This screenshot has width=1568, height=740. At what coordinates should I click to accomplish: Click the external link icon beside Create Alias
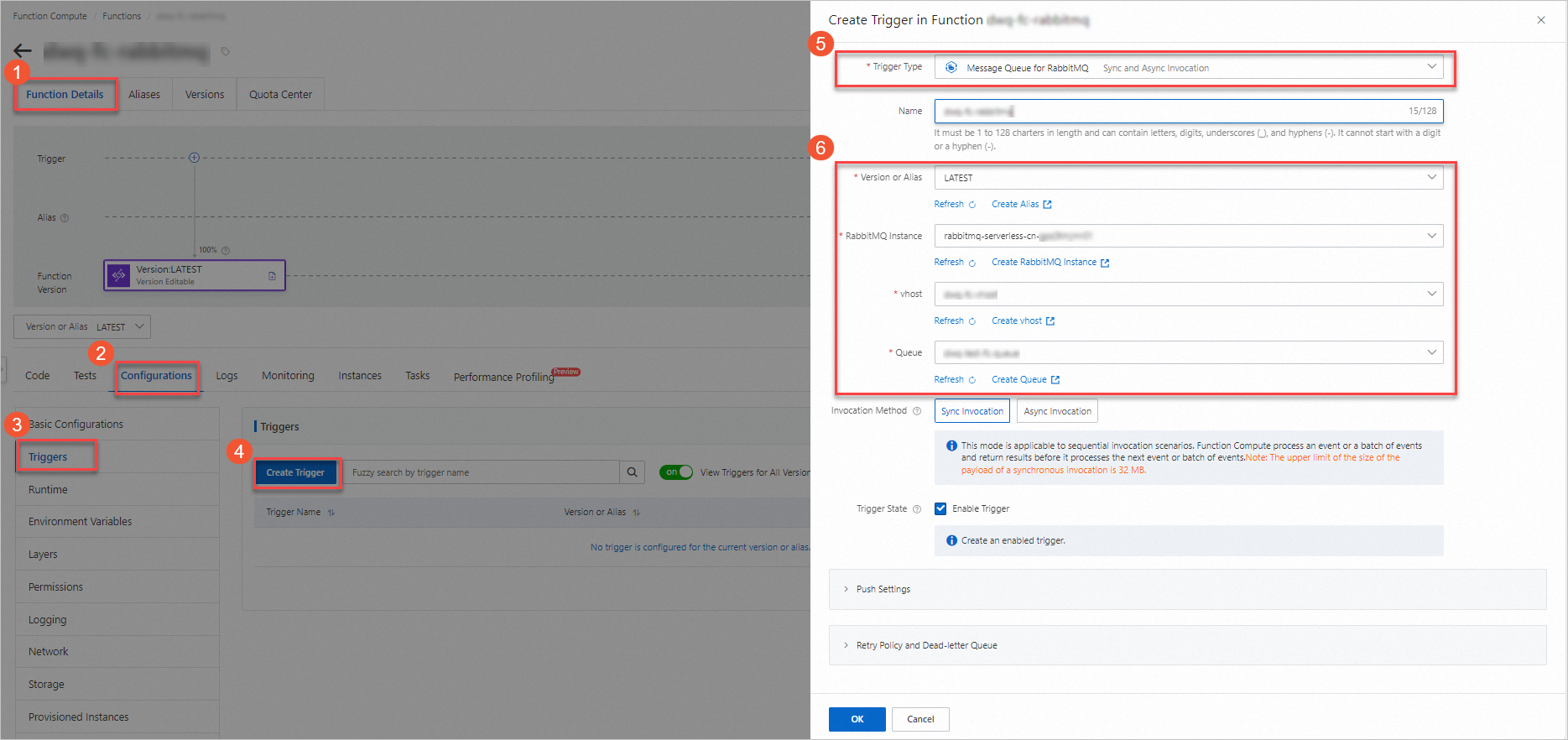1047,205
